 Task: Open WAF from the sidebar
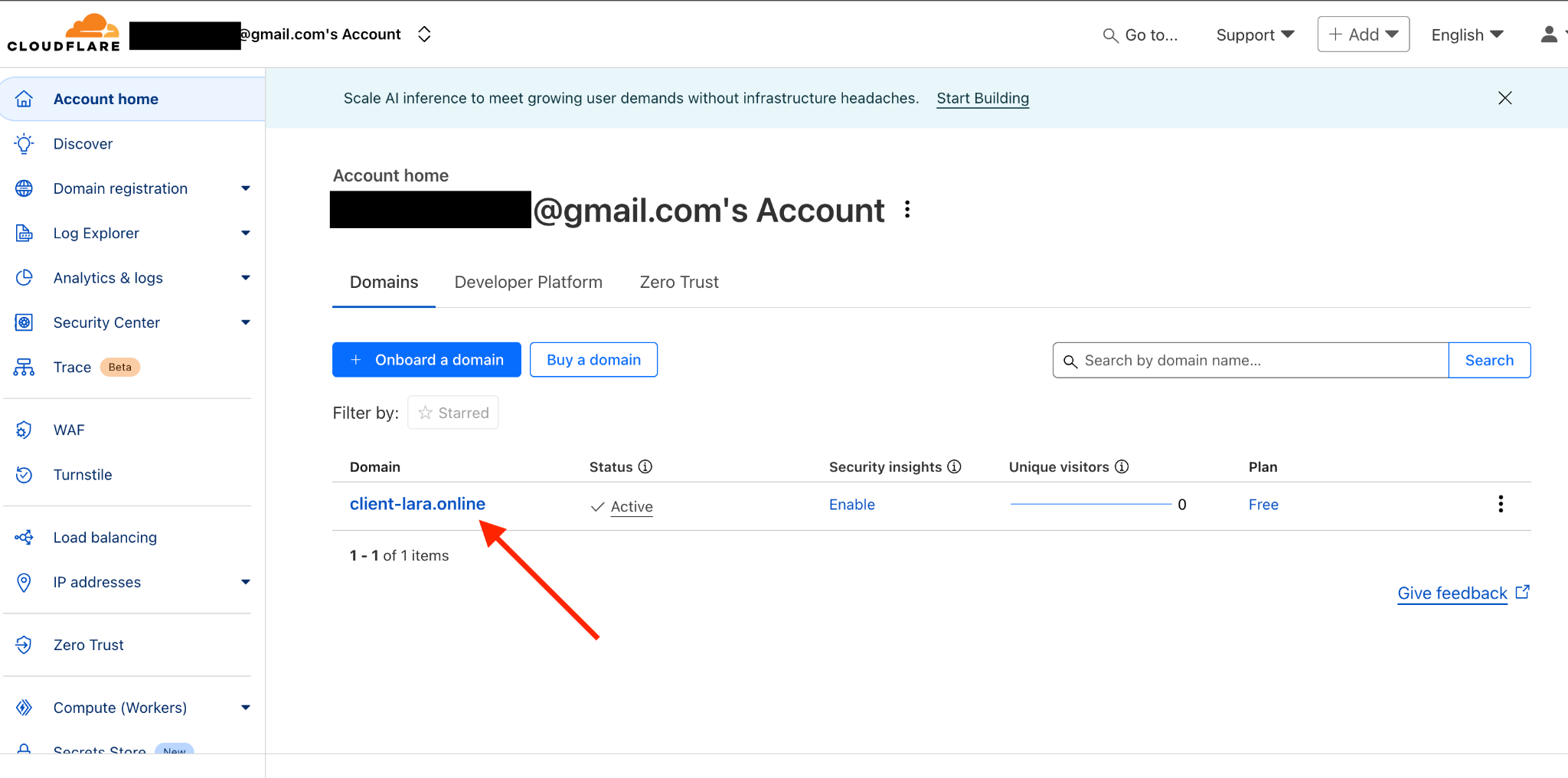tap(69, 430)
